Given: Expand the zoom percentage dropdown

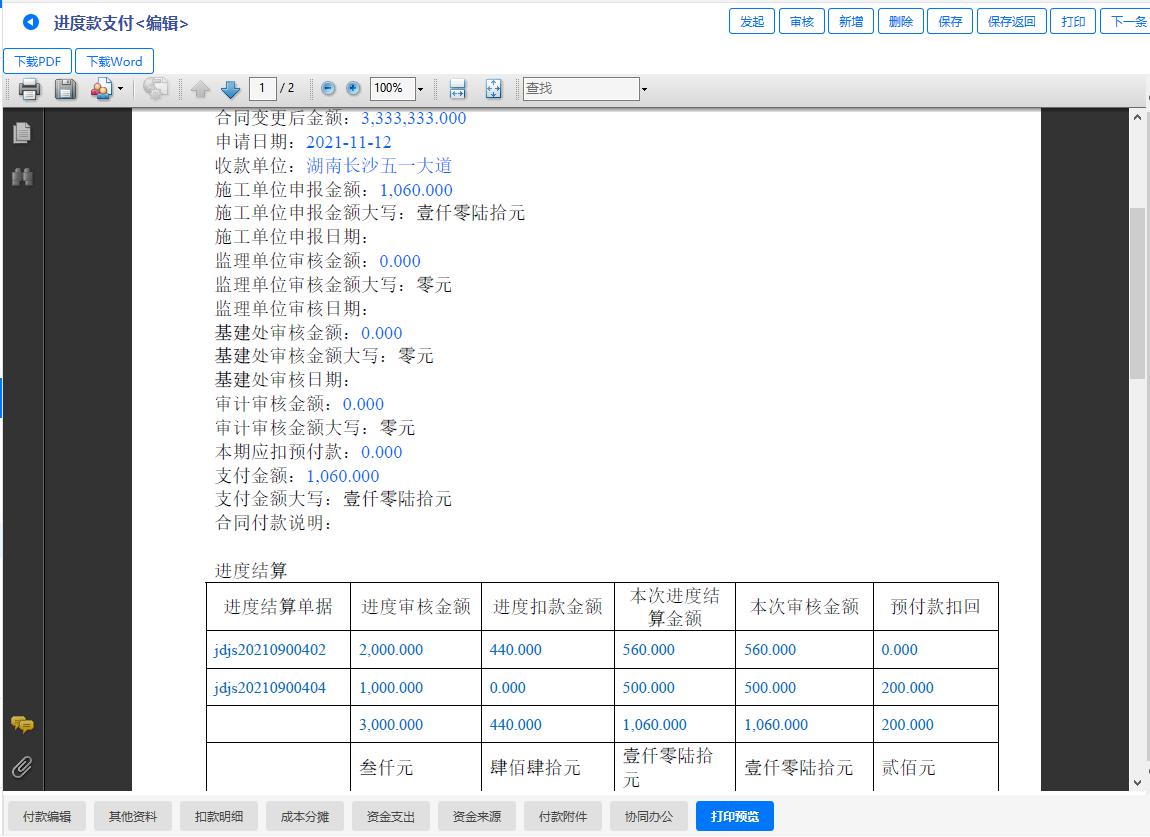Looking at the screenshot, I should pos(421,89).
